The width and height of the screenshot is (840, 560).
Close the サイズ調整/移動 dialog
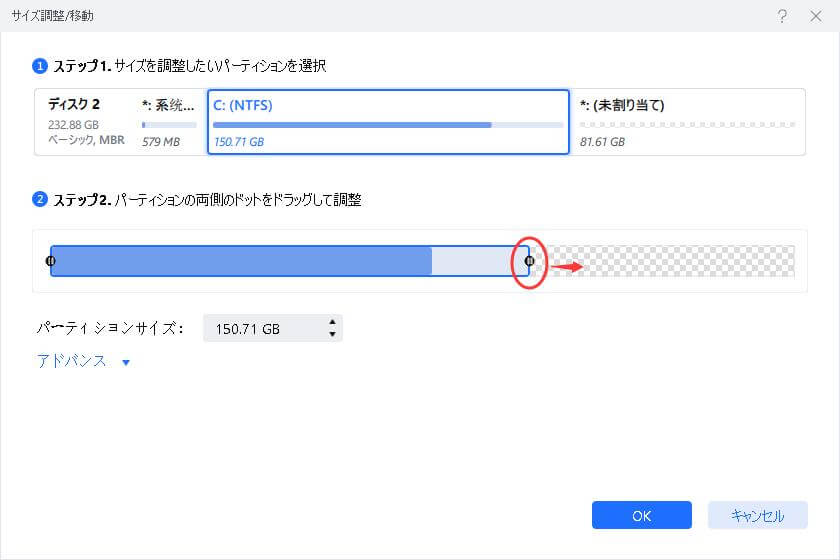tap(816, 16)
